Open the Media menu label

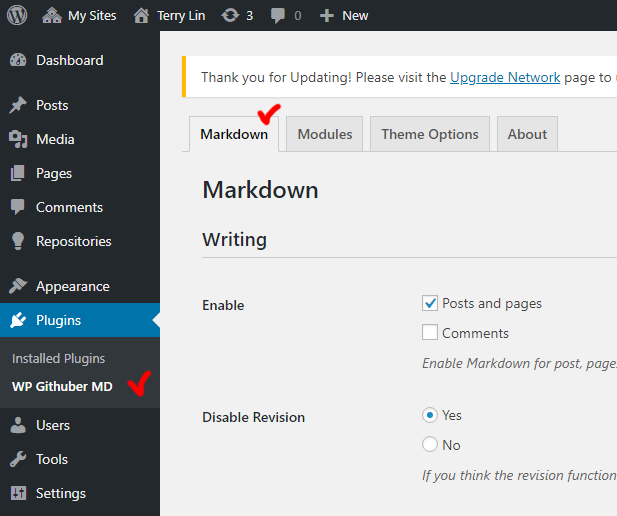tap(55, 139)
